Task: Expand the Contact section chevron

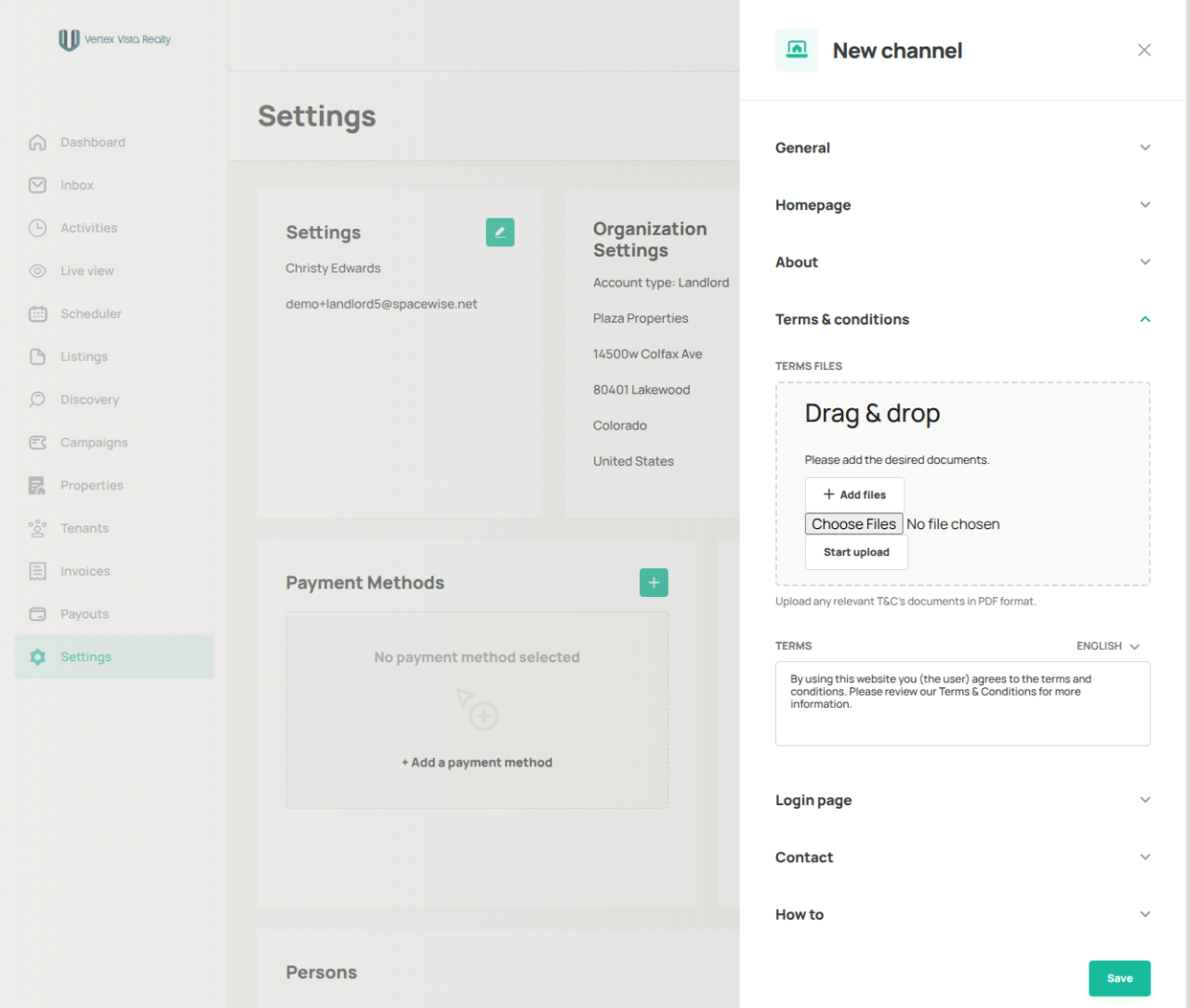Action: [1145, 857]
